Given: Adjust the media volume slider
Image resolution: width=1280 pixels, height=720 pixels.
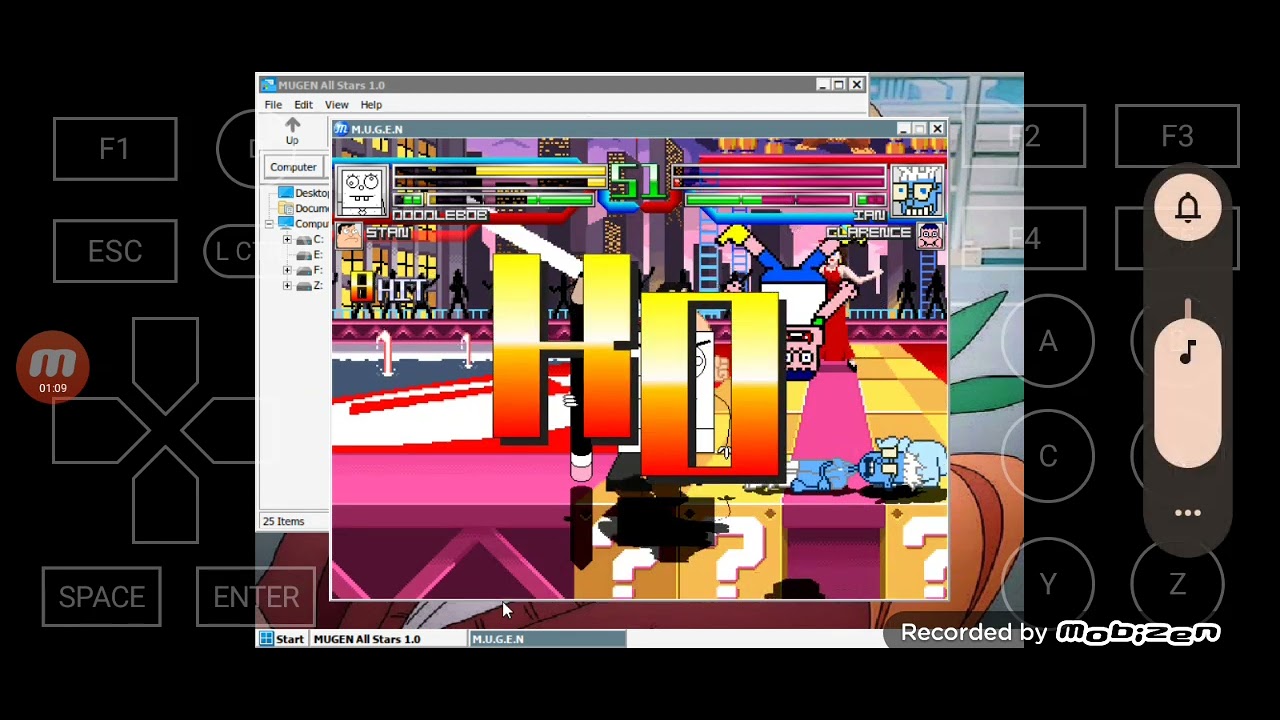Looking at the screenshot, I should 1188,384.
